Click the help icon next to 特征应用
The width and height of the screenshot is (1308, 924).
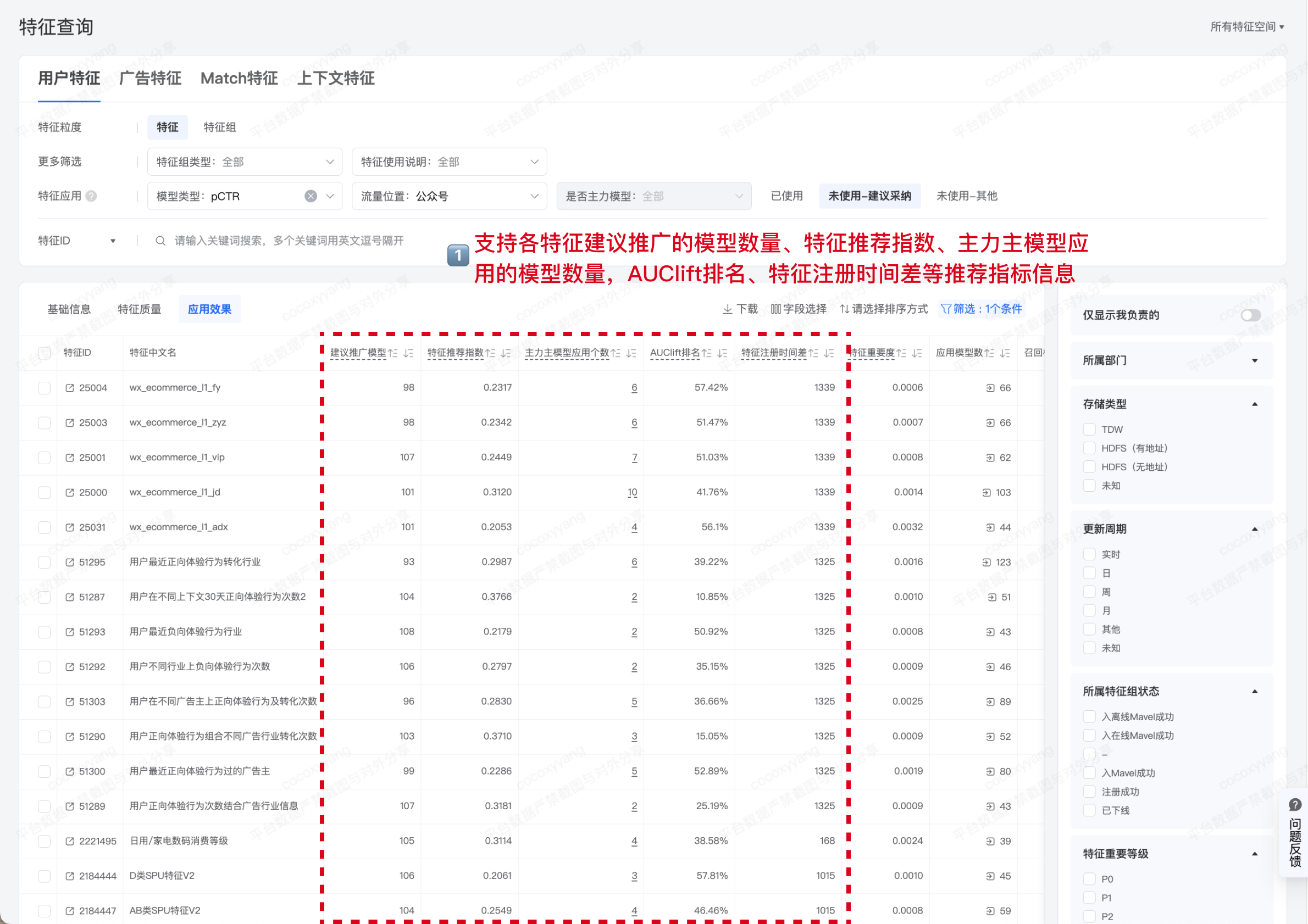click(x=91, y=197)
